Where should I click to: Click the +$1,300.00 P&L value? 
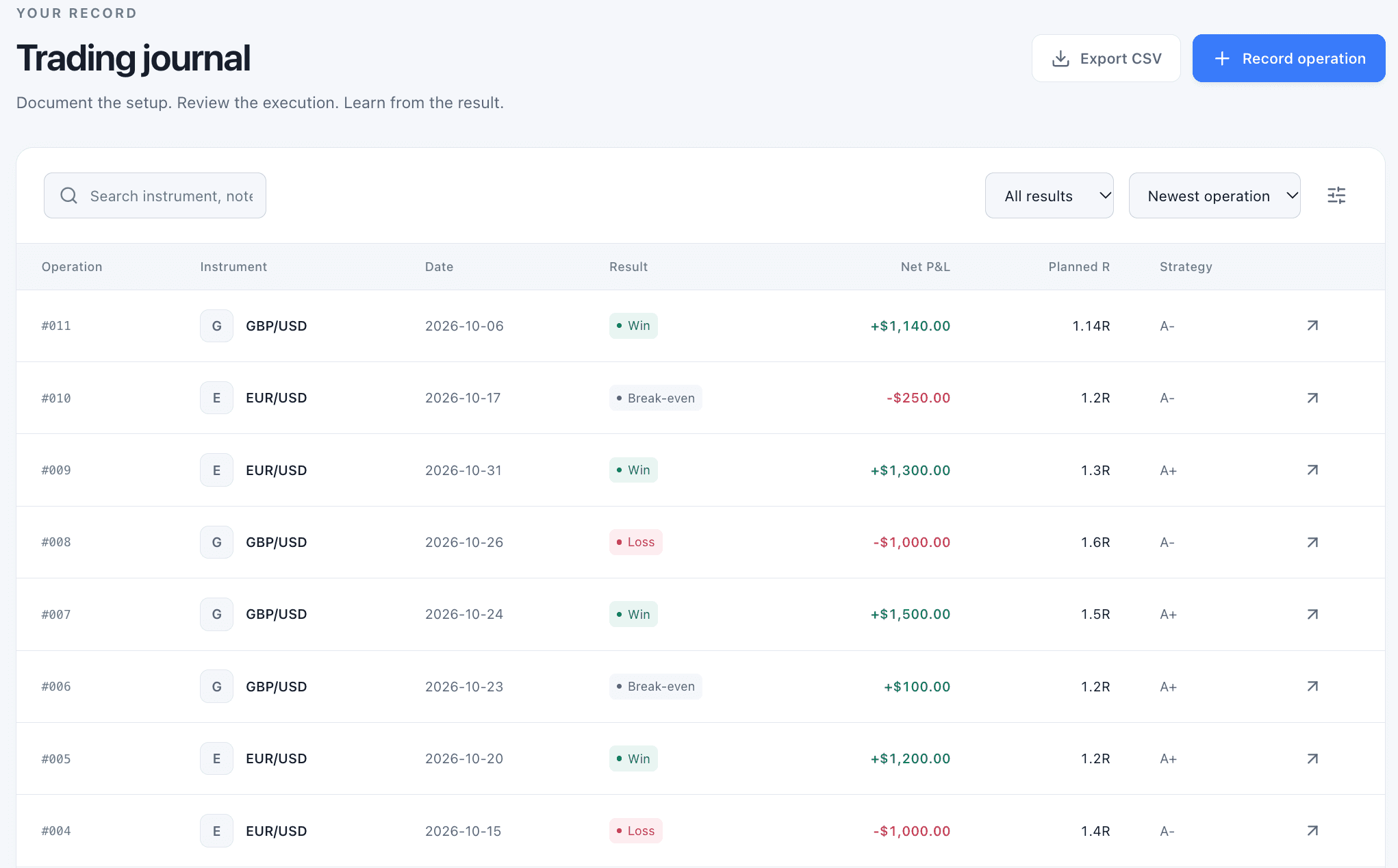point(910,470)
